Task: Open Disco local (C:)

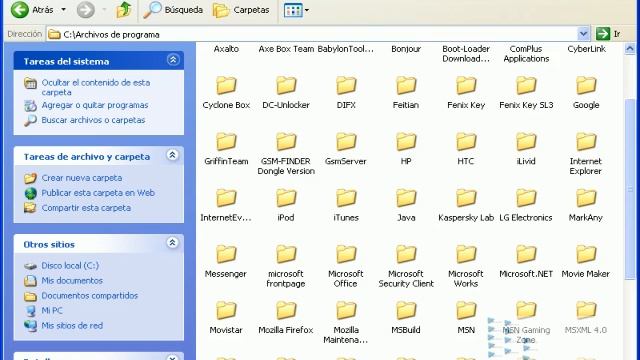Action: [61, 266]
